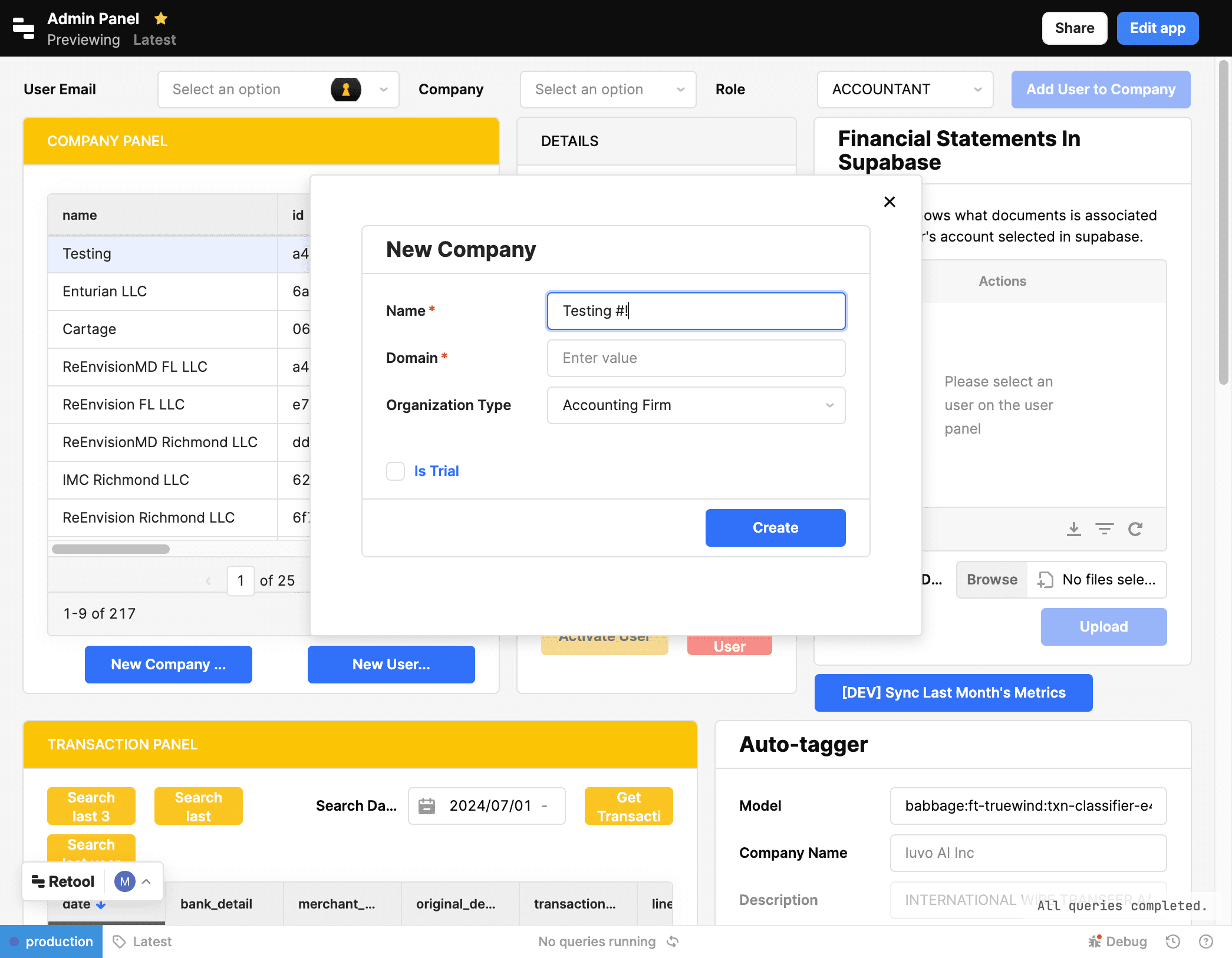Open the help question mark icon

pos(1207,941)
